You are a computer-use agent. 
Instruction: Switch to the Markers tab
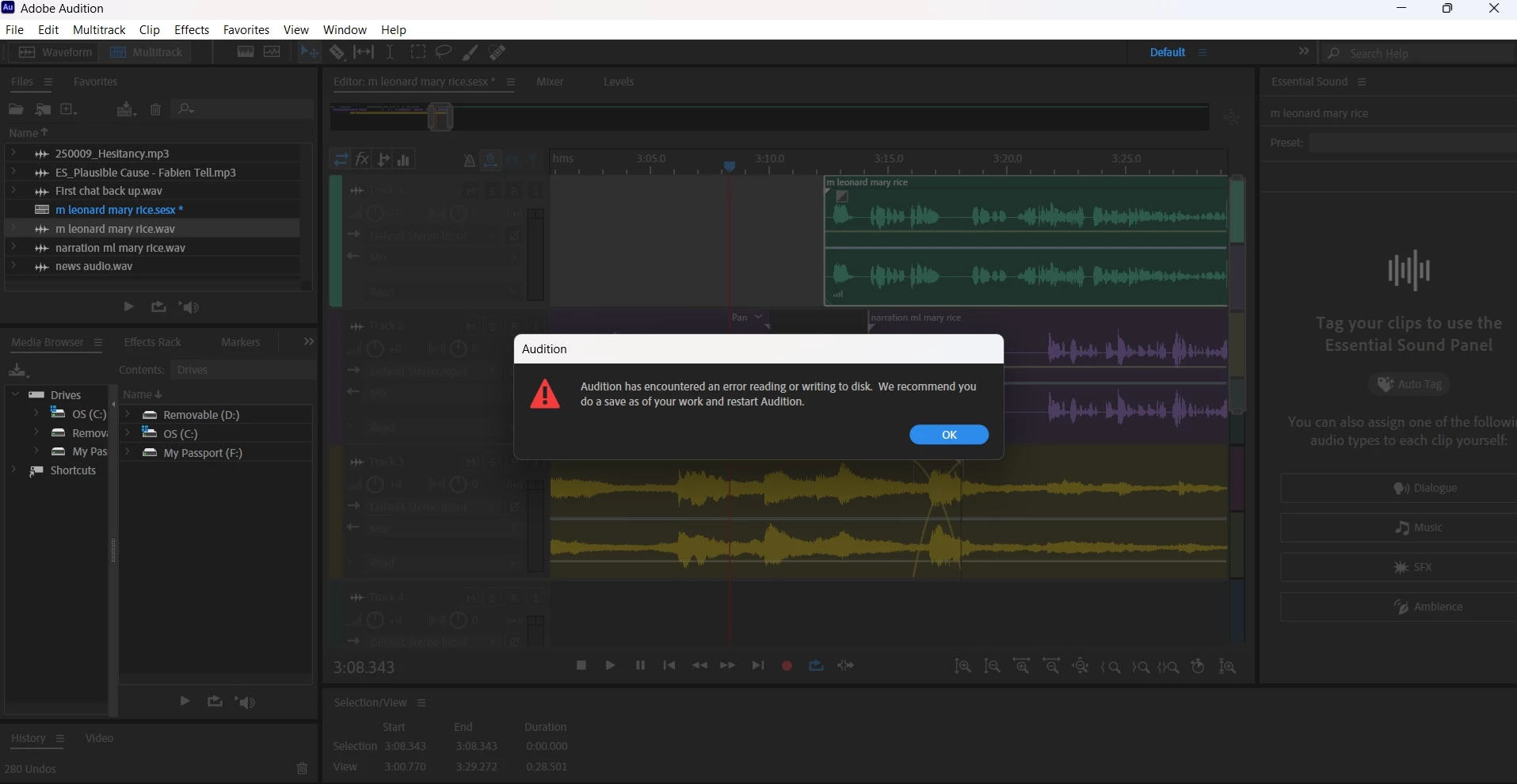[x=241, y=342]
